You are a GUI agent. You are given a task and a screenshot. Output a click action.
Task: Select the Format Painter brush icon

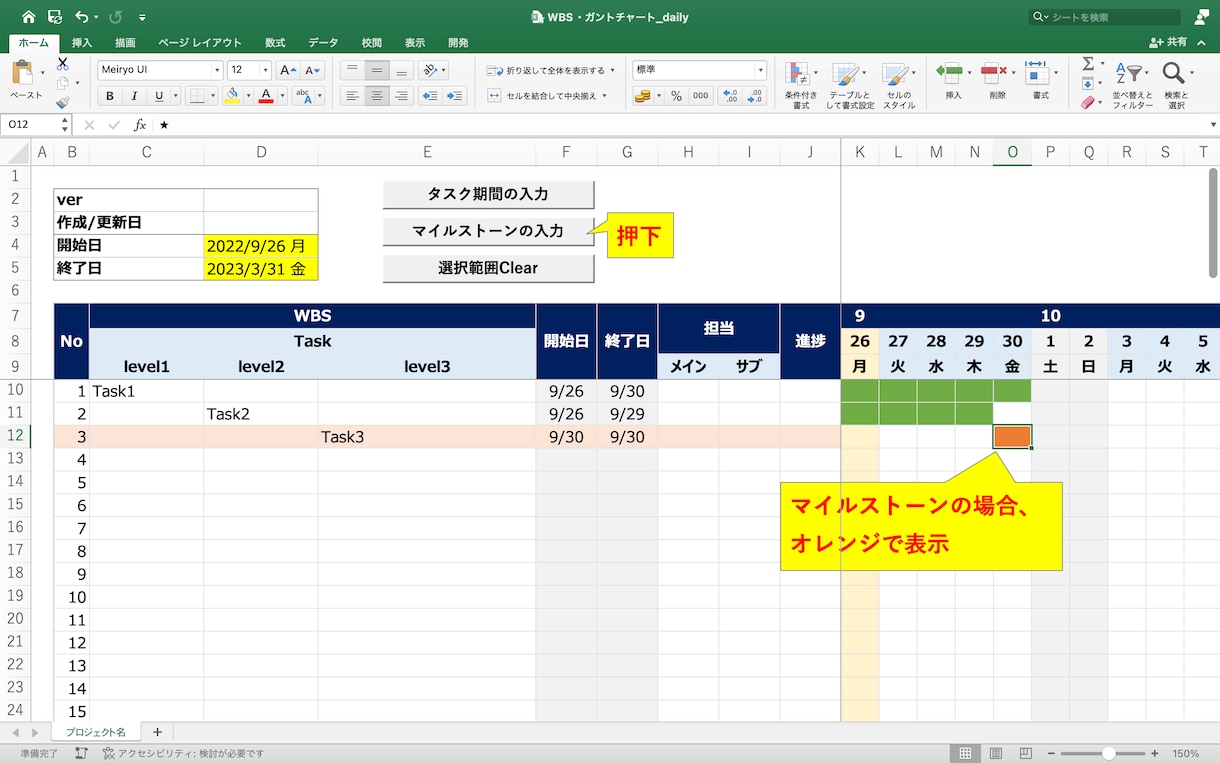62,102
